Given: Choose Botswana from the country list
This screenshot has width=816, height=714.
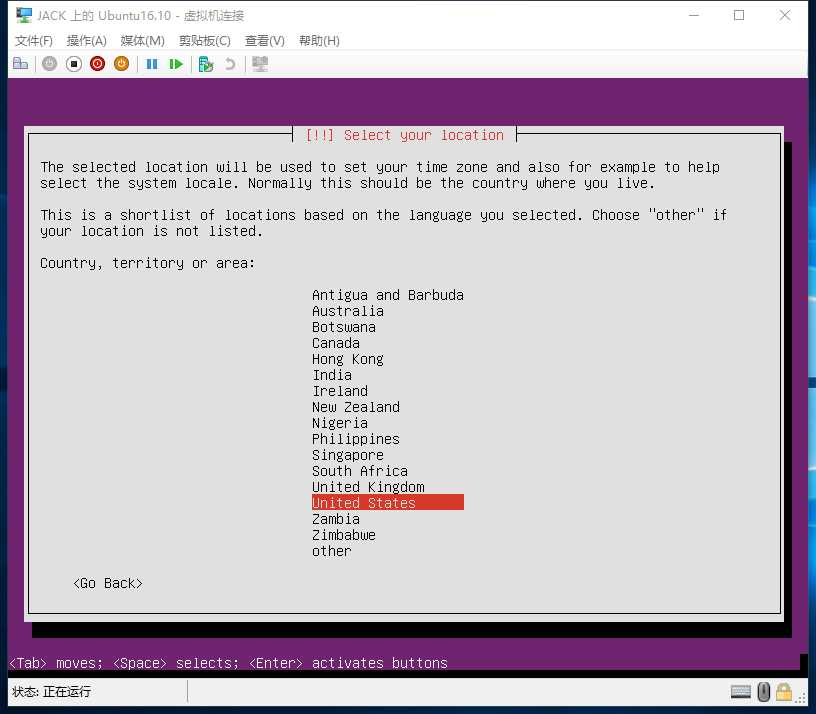Looking at the screenshot, I should [388, 327].
